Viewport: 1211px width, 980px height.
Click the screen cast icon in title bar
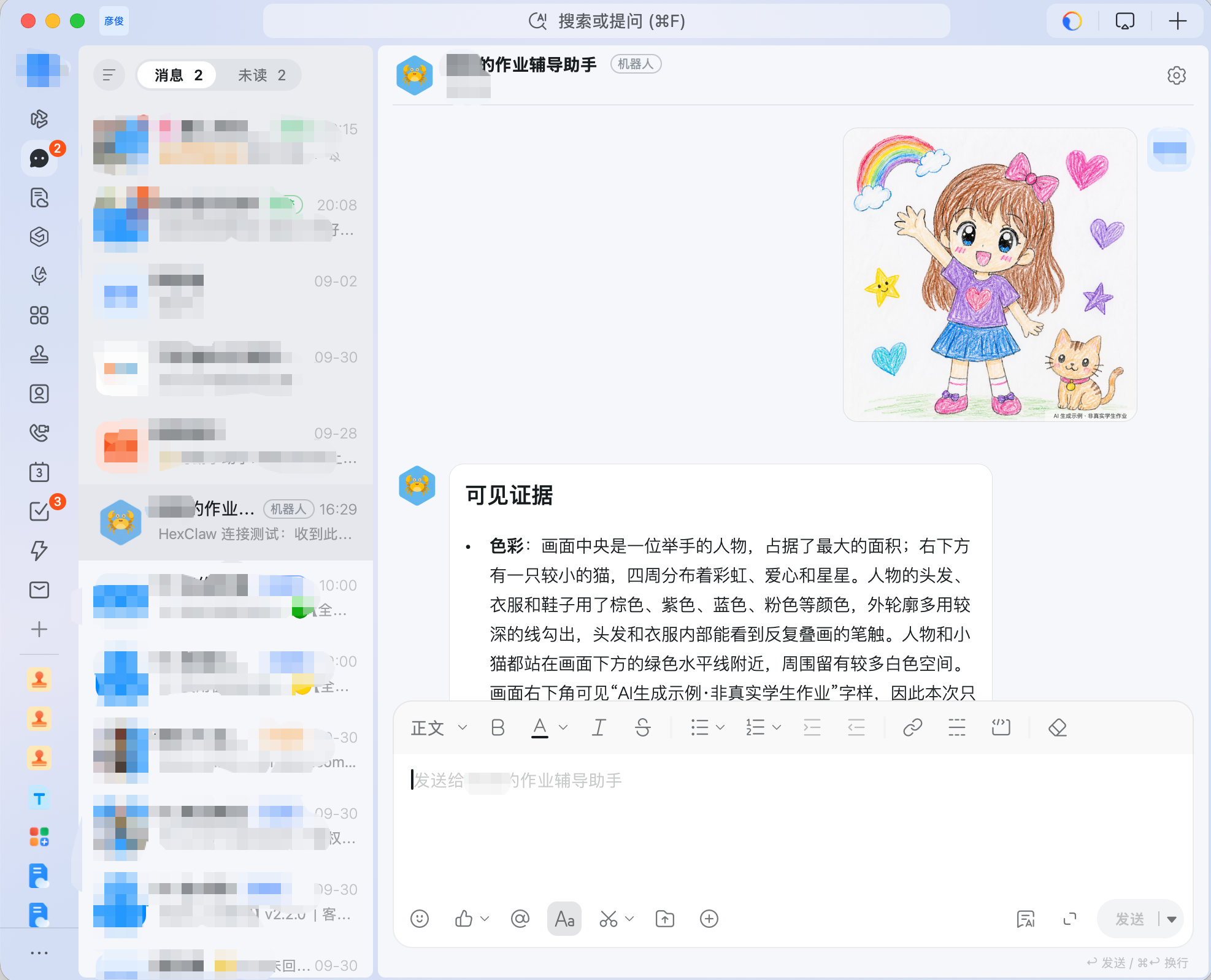tap(1124, 21)
